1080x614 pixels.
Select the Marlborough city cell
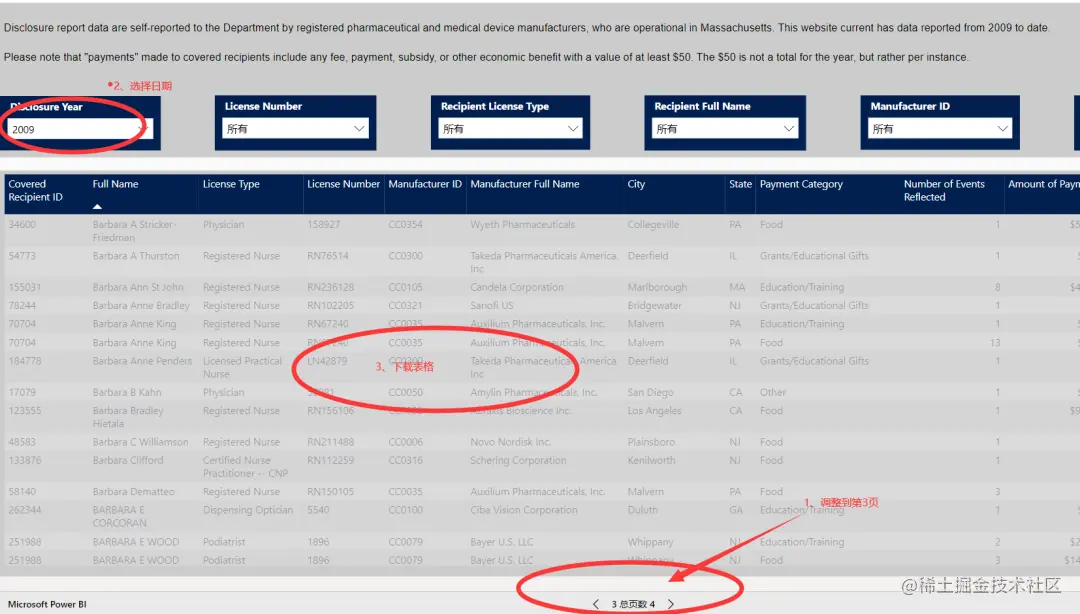point(656,287)
